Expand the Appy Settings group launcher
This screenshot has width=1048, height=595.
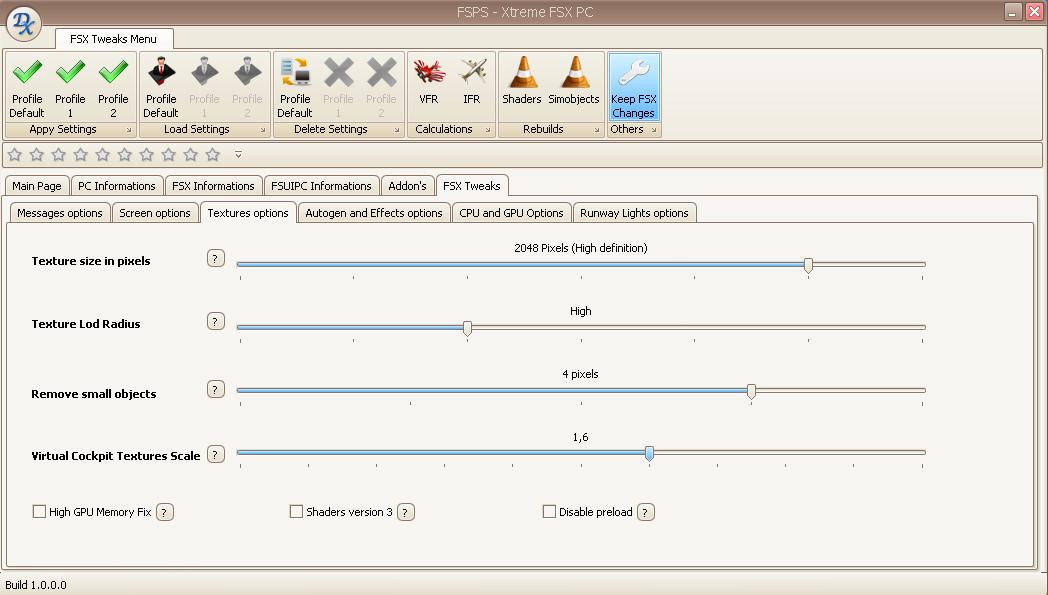(129, 130)
